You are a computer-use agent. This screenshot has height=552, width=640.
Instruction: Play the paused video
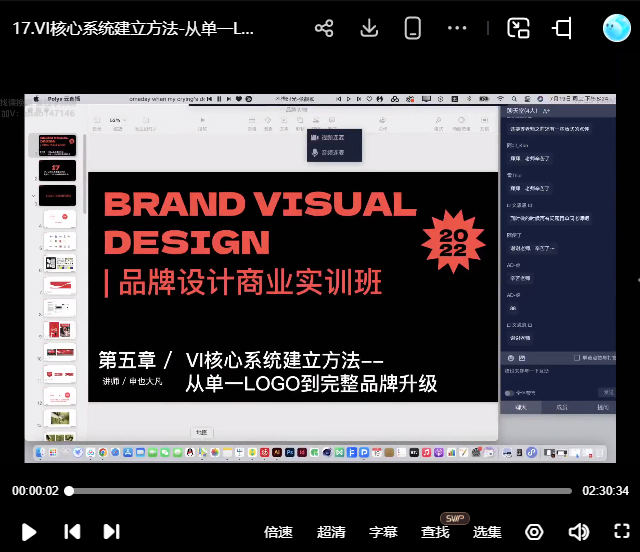click(x=29, y=532)
